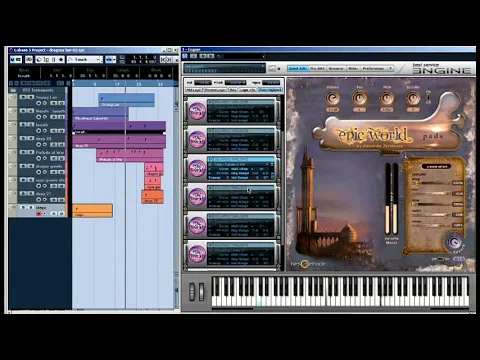Adjust the fourth knob beside Pitch
The height and width of the screenshot is (360, 480).
click(x=413, y=98)
